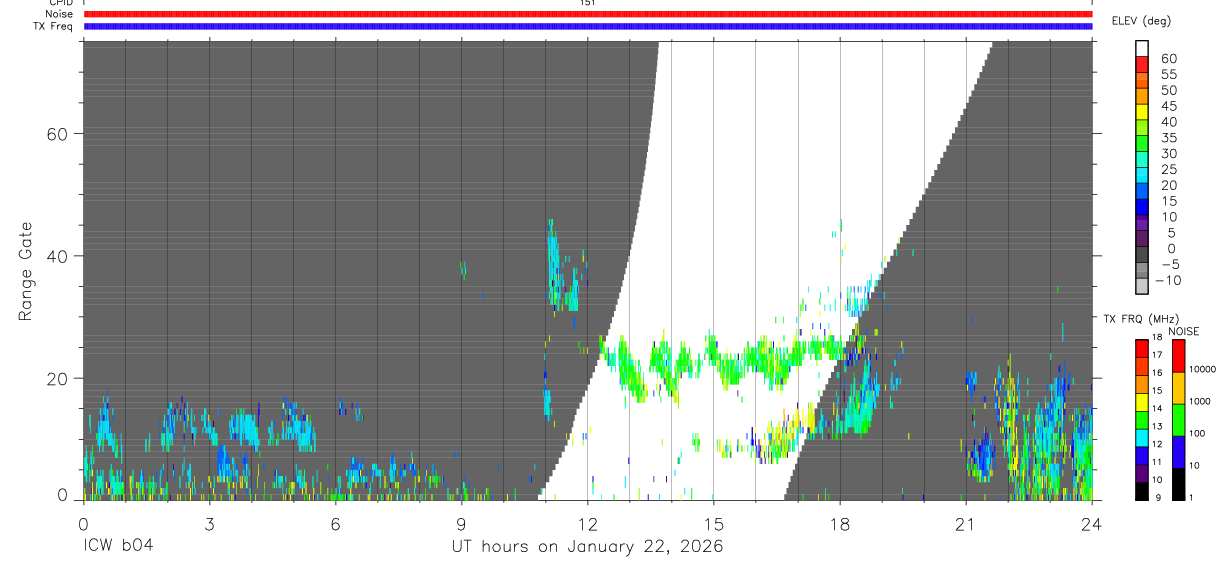Pick the black bottom swatch in TX FRQ colorbar
Viewport: 1228px width, 567px height.
click(1142, 490)
